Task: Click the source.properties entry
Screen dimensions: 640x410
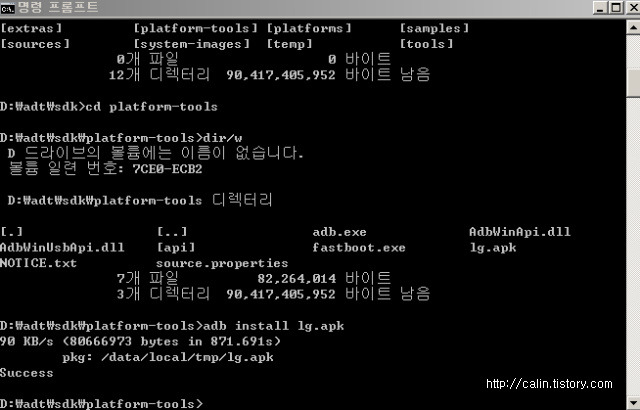Action: click(x=222, y=264)
